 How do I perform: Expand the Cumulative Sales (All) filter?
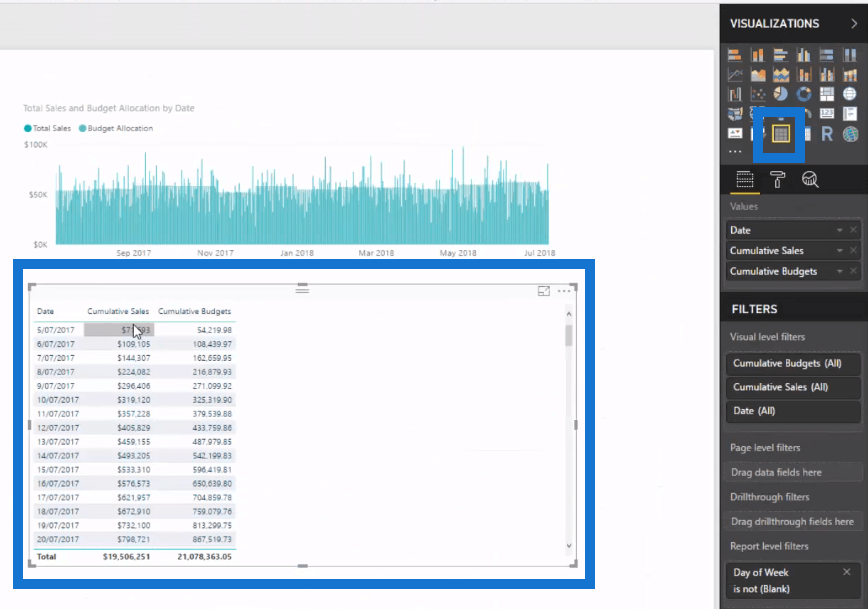pos(793,387)
